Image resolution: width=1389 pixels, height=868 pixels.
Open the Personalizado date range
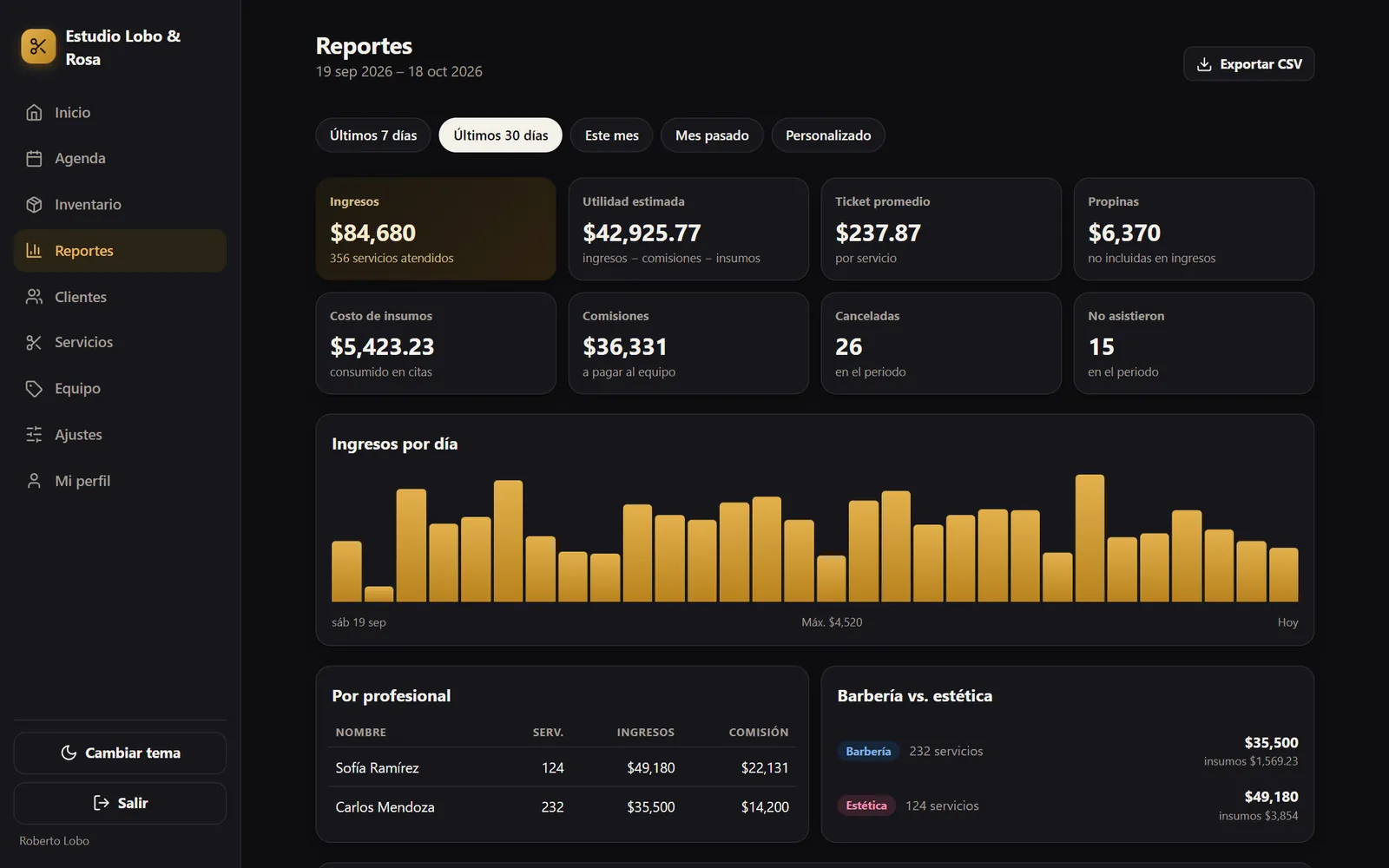[828, 135]
